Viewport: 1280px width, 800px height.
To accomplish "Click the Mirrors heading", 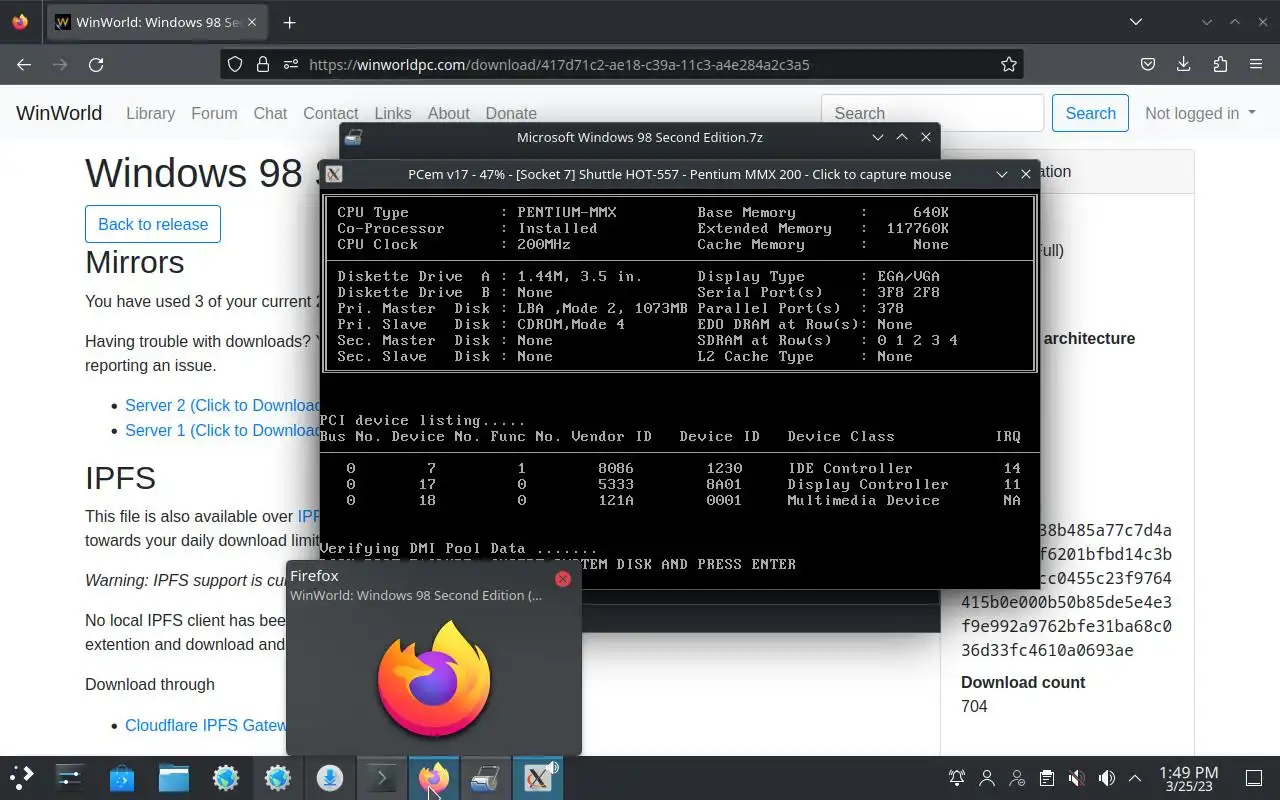I will click(135, 262).
